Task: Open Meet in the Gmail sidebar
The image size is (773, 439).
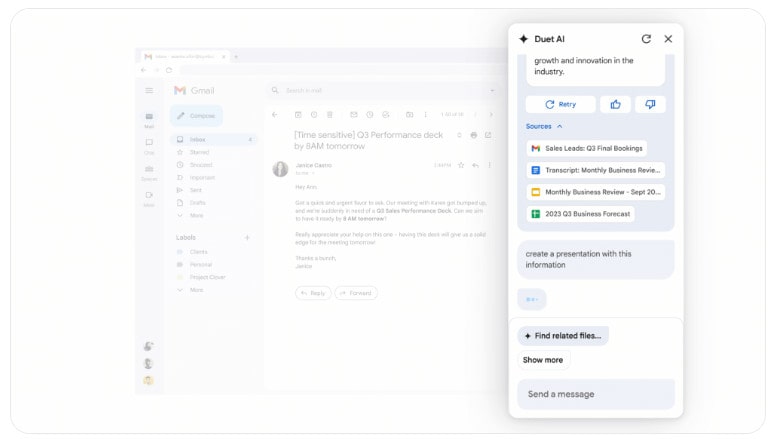Action: (149, 199)
